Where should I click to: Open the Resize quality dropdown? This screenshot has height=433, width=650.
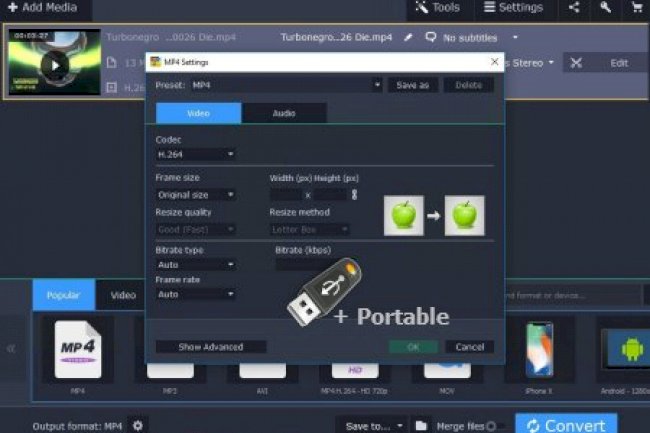coord(195,229)
